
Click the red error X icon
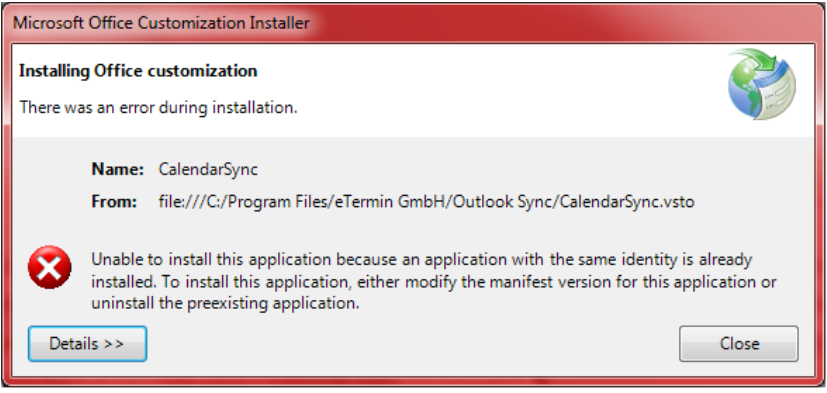tap(50, 267)
